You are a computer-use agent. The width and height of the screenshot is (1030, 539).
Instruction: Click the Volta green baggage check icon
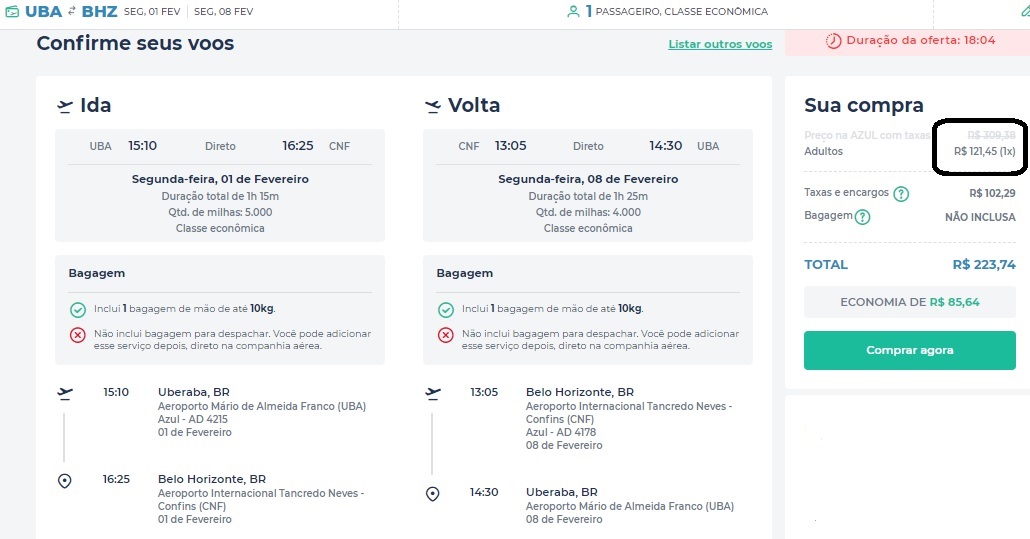coord(445,309)
